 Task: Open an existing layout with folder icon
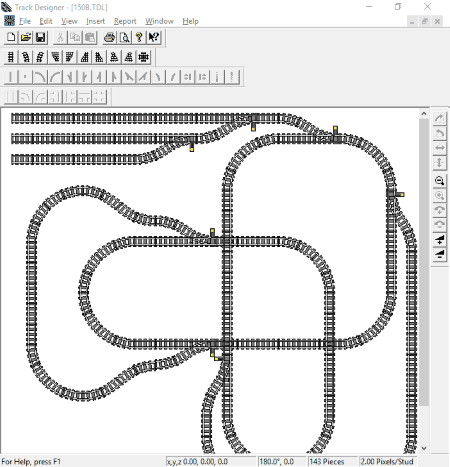(x=26, y=37)
